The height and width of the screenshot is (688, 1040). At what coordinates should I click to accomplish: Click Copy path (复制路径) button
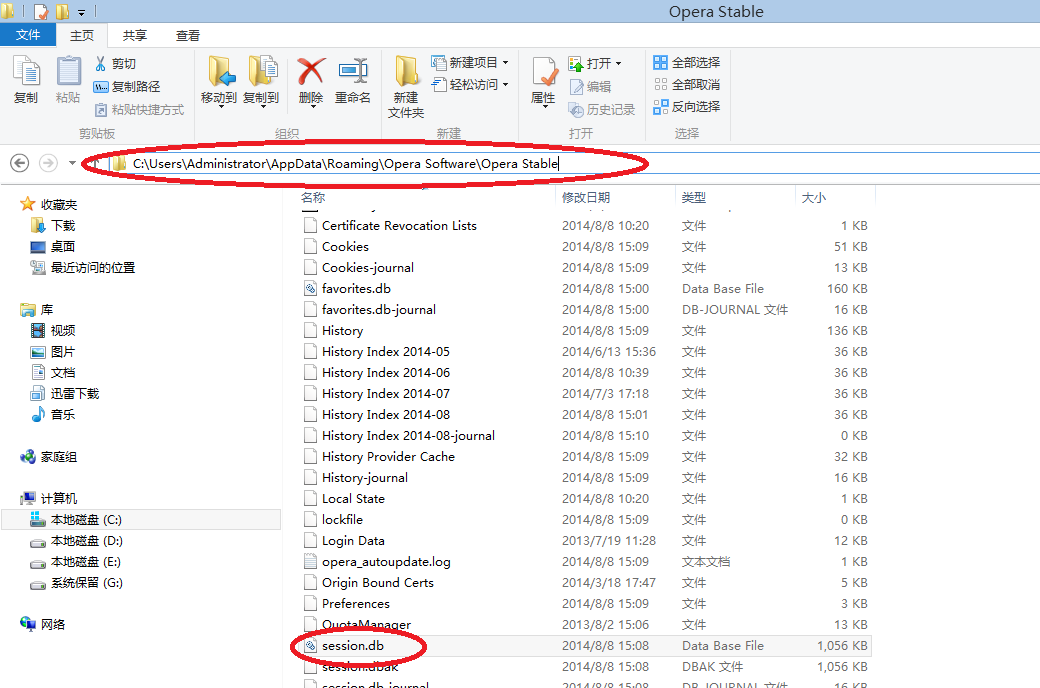point(127,86)
